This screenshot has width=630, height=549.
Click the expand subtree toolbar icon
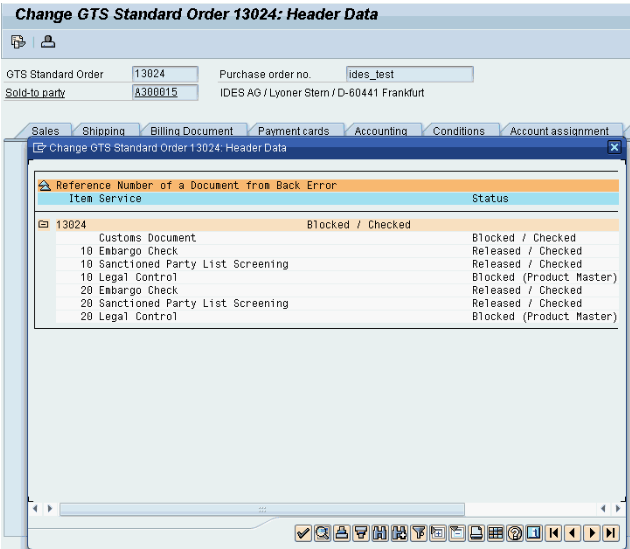[x=438, y=533]
